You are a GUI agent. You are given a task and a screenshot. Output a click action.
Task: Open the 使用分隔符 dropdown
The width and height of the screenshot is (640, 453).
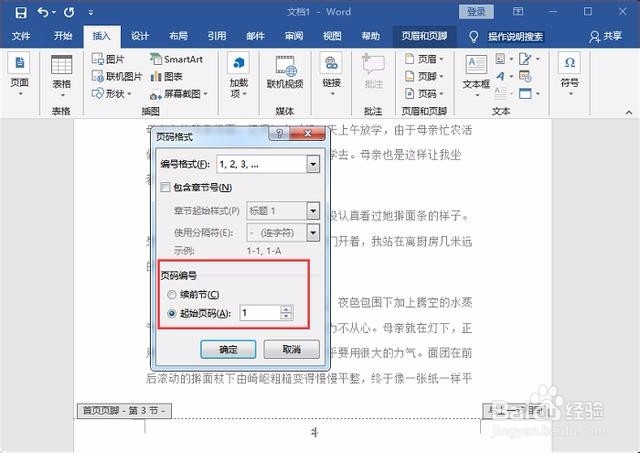pos(313,233)
